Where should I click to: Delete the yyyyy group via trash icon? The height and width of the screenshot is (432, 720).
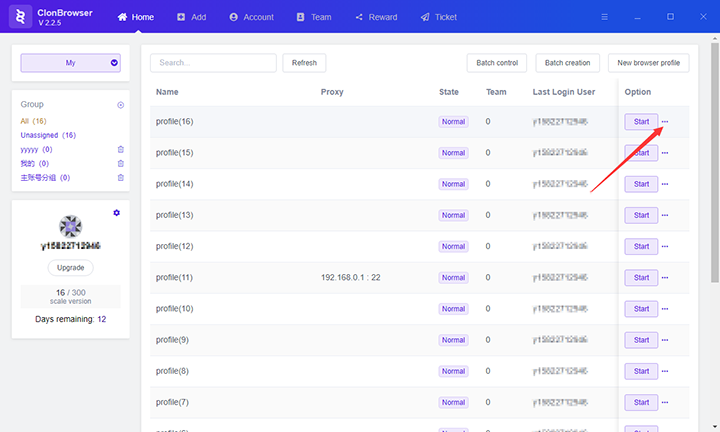pyautogui.click(x=121, y=149)
